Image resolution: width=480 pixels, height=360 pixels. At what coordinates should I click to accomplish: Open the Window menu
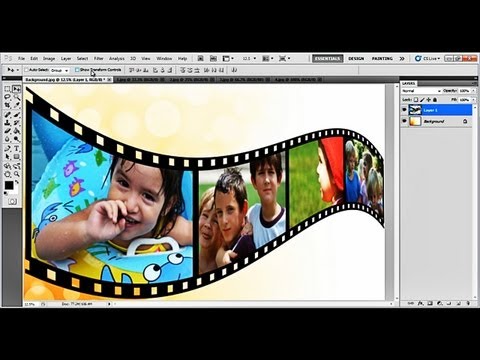[x=164, y=58]
